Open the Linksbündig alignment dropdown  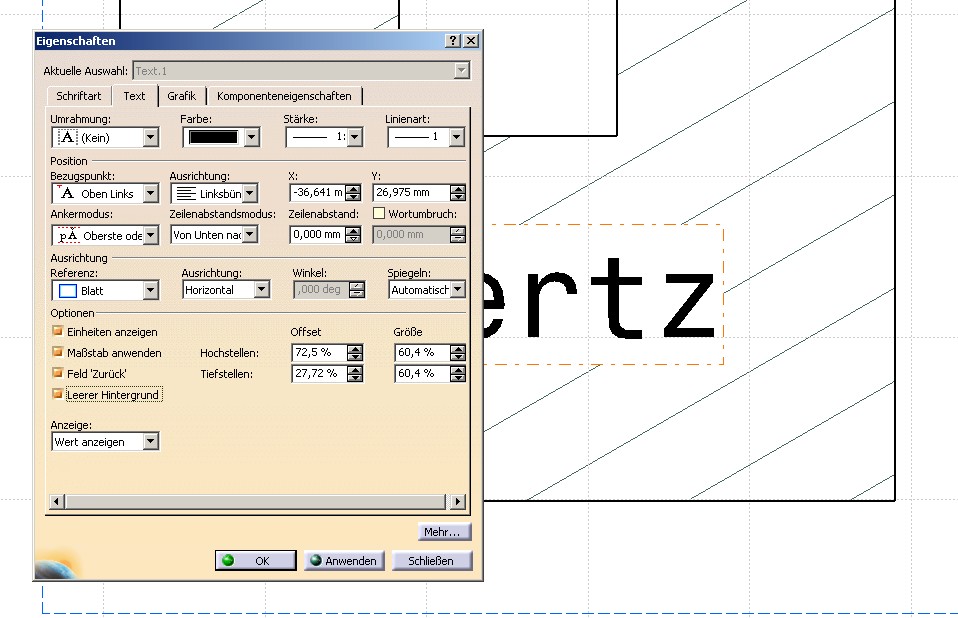point(250,194)
